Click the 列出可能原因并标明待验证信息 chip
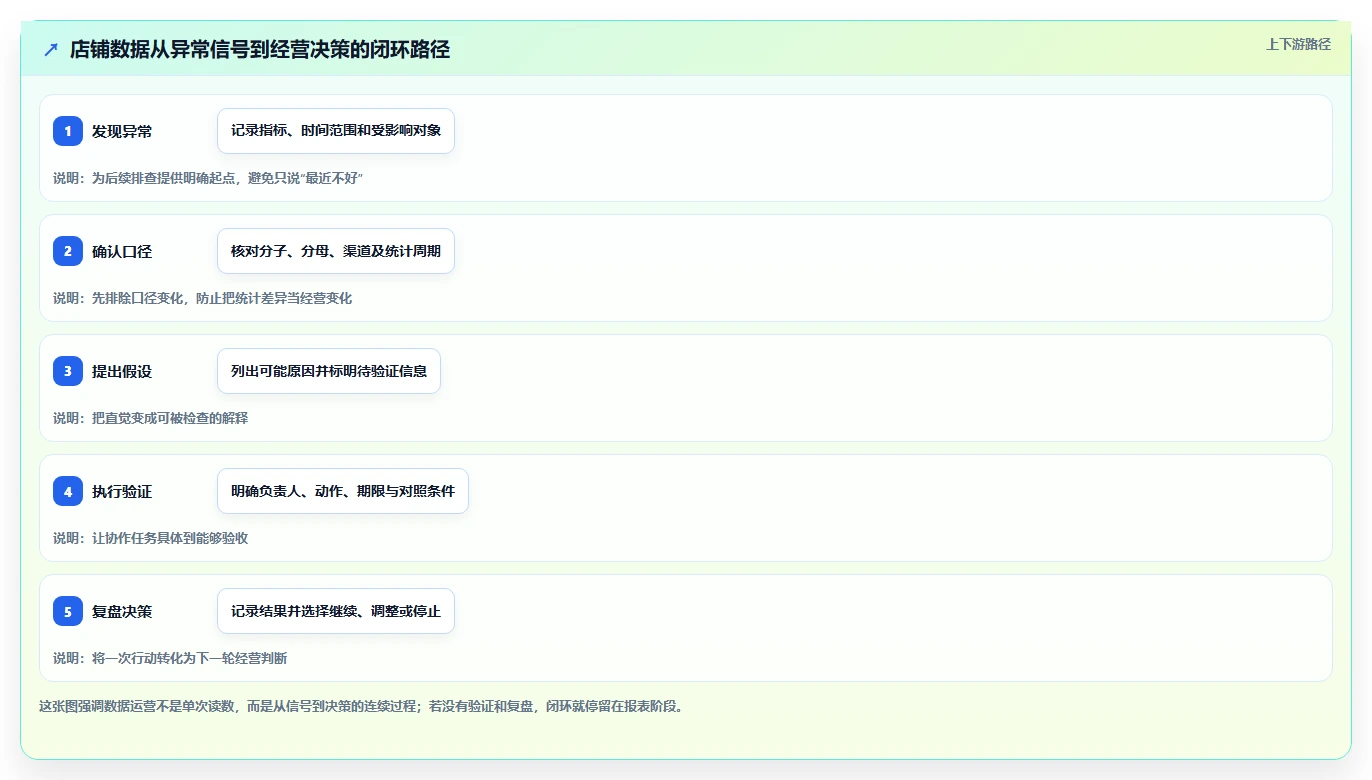1372x780 pixels. click(329, 371)
